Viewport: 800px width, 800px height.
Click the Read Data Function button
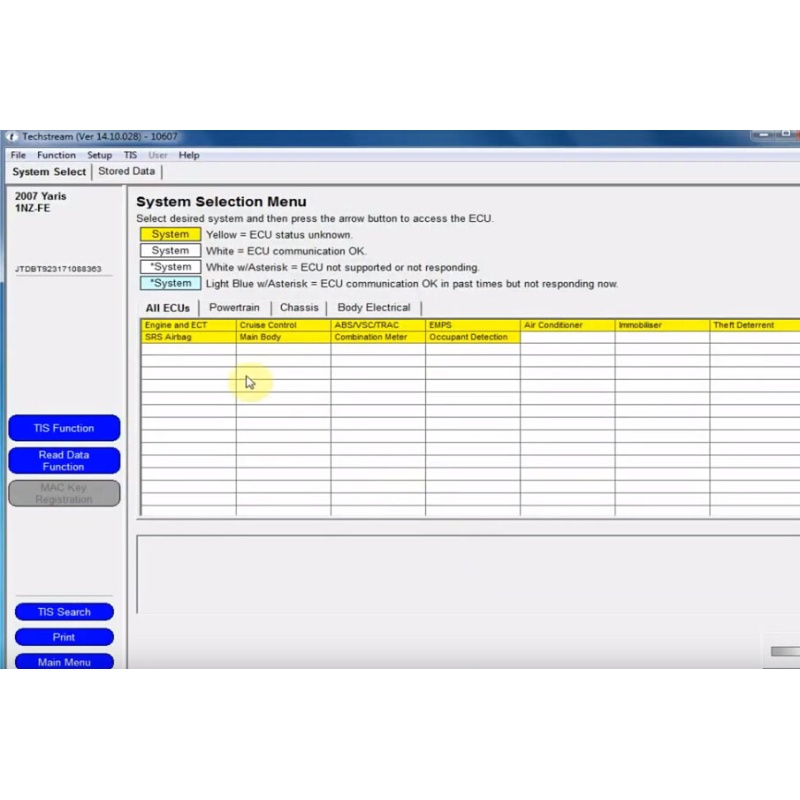tap(64, 461)
